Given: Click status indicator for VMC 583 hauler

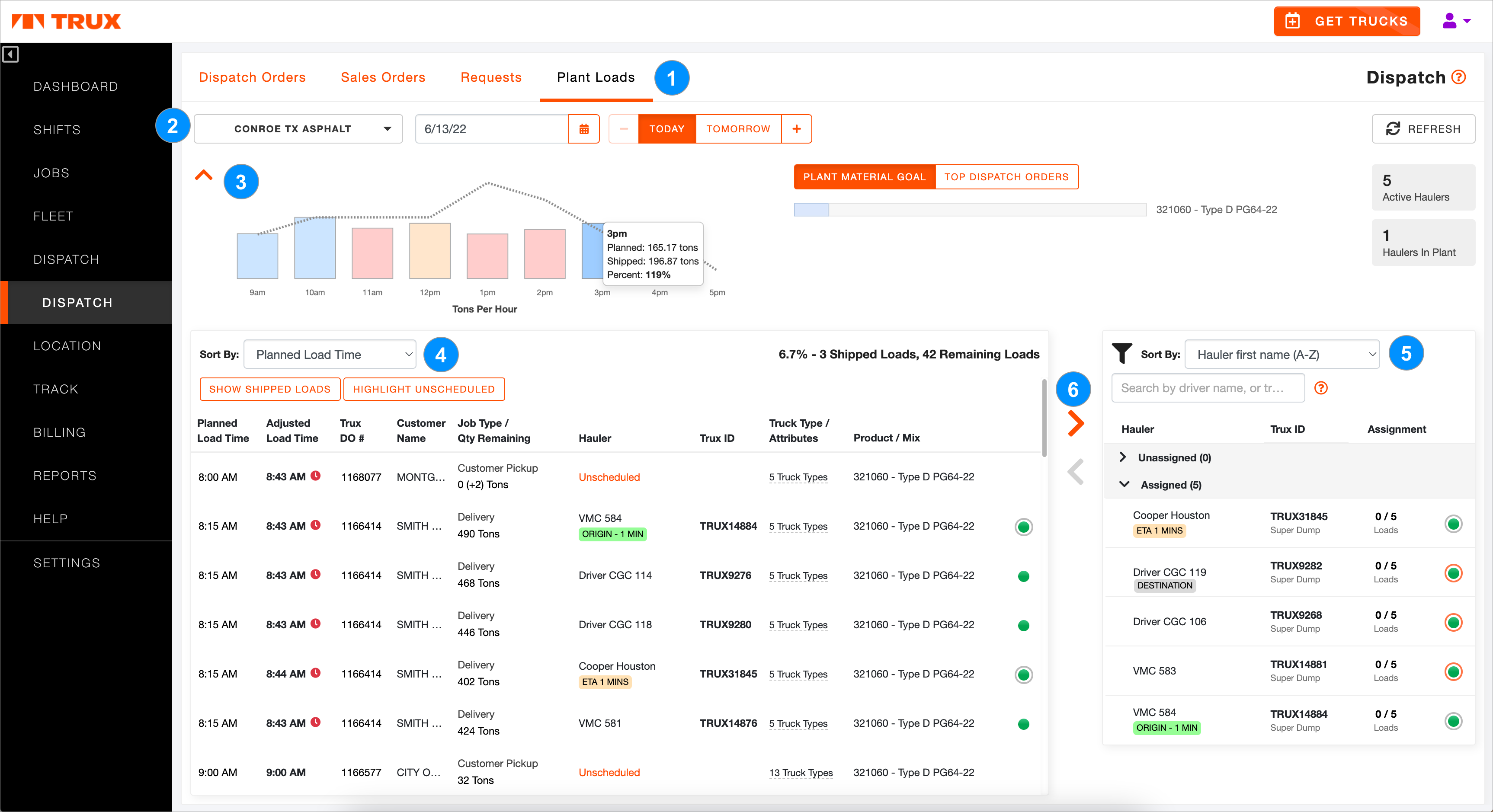Looking at the screenshot, I should (1453, 672).
